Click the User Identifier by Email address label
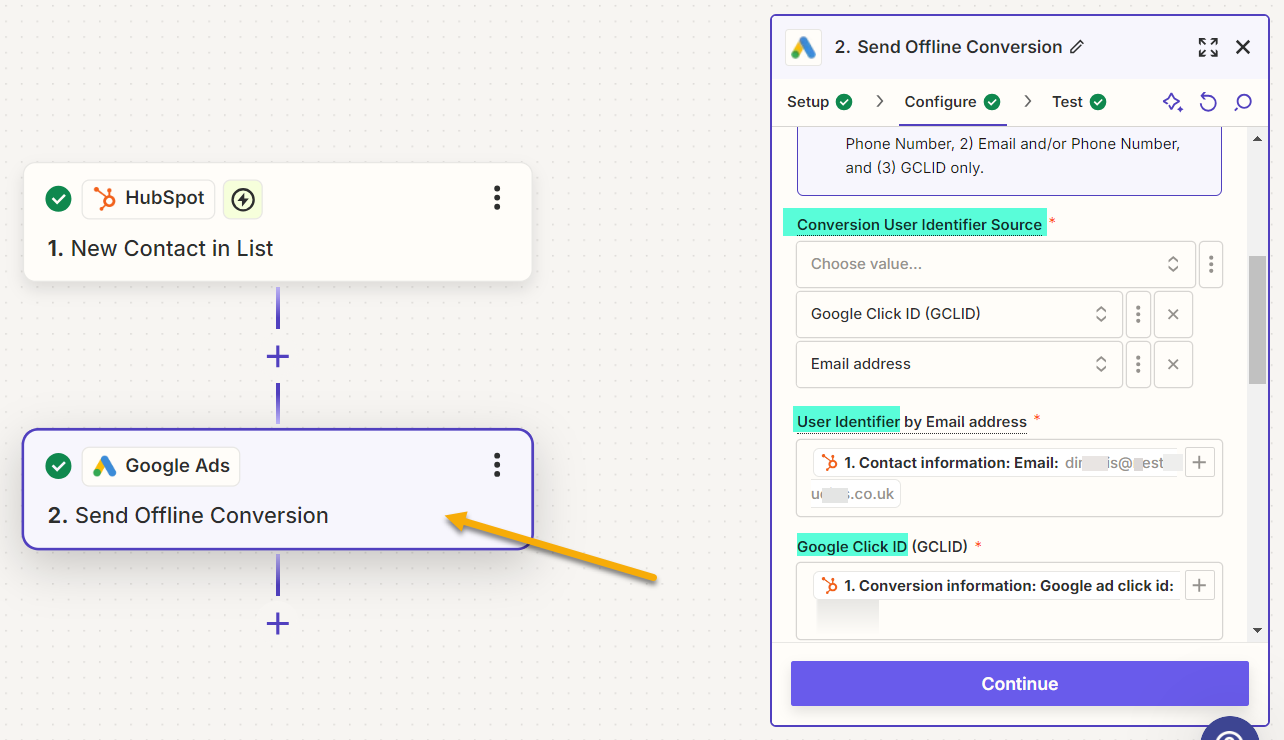Viewport: 1284px width, 740px height. click(912, 422)
